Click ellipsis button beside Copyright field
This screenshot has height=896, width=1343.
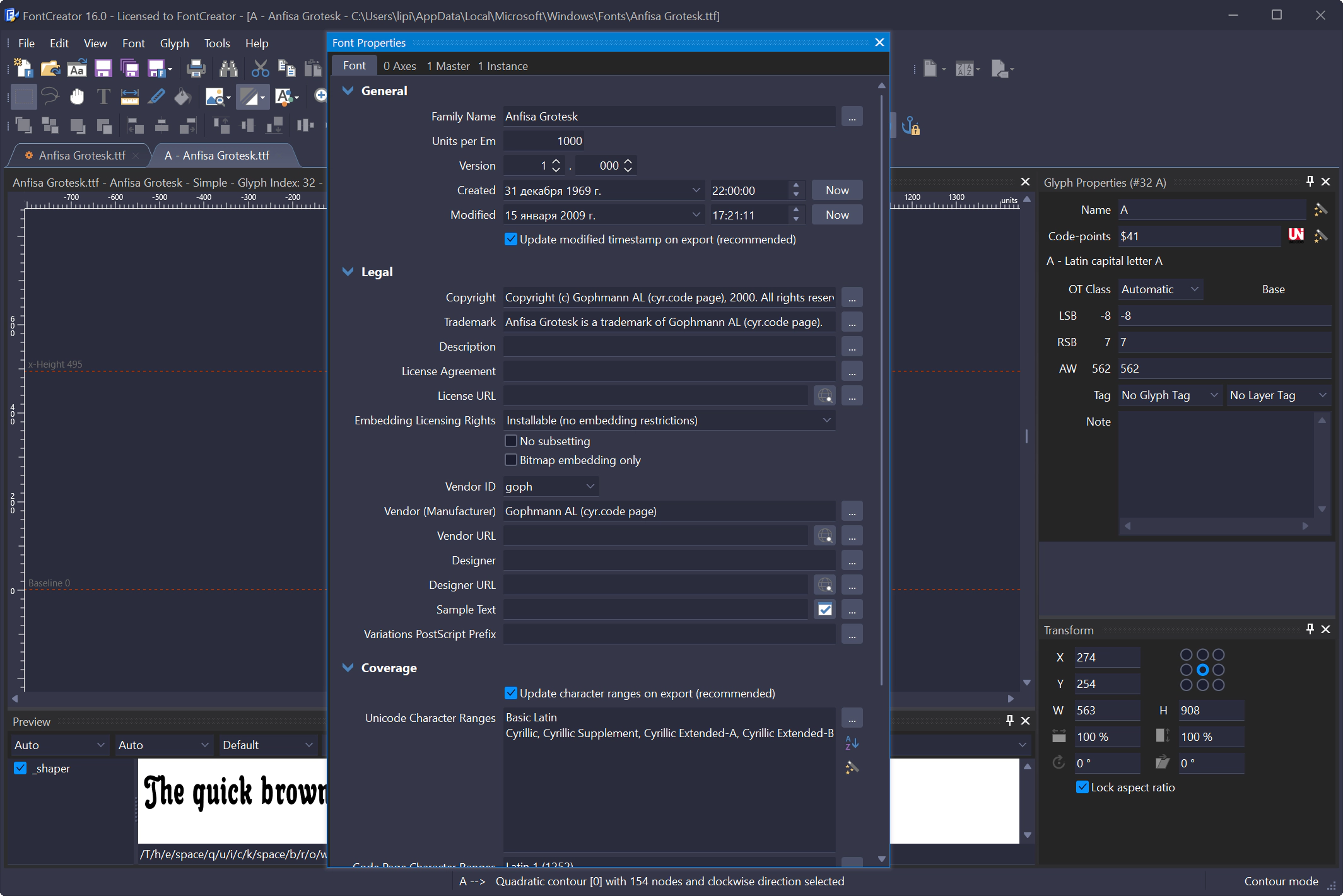pos(852,297)
